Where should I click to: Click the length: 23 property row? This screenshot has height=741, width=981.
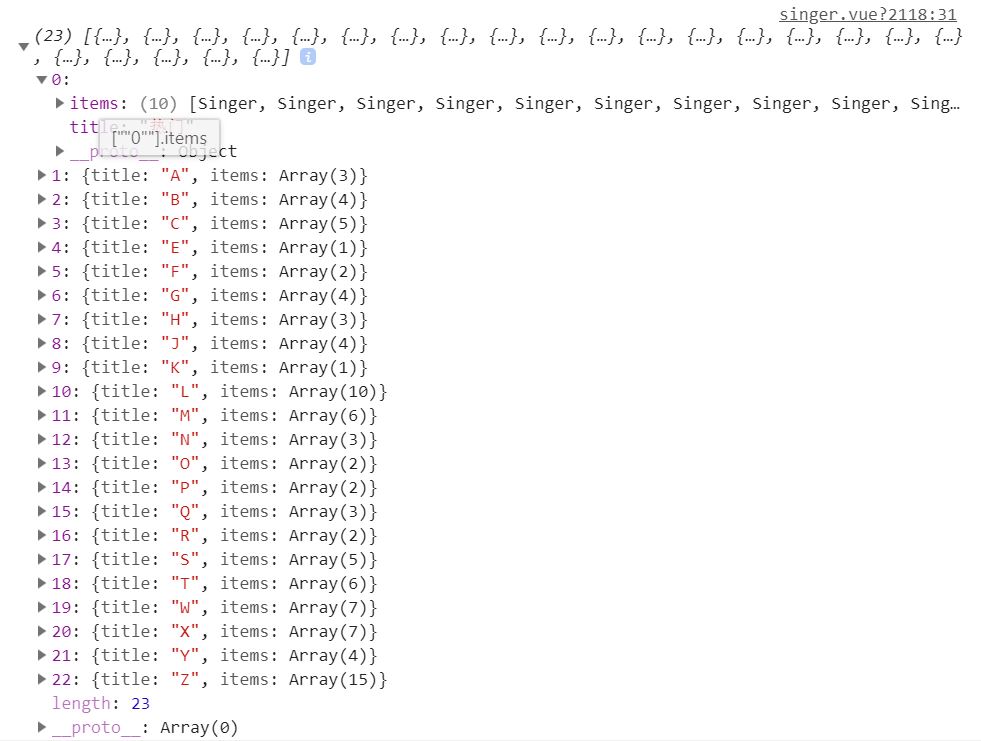(x=101, y=703)
